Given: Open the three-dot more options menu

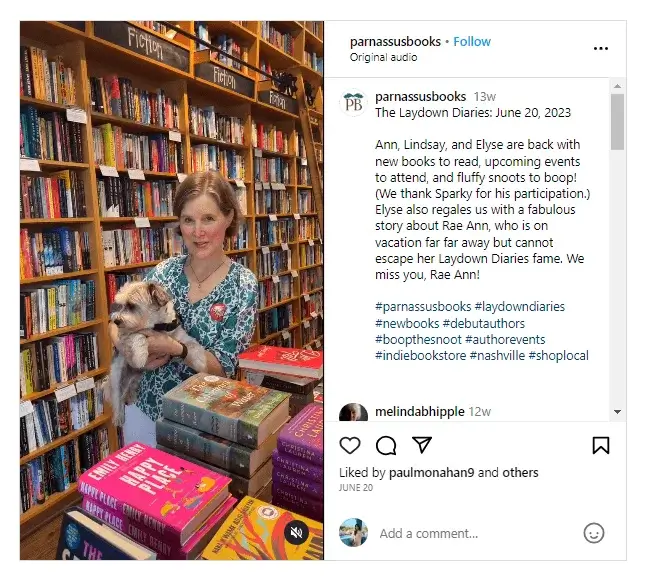Looking at the screenshot, I should [x=601, y=49].
